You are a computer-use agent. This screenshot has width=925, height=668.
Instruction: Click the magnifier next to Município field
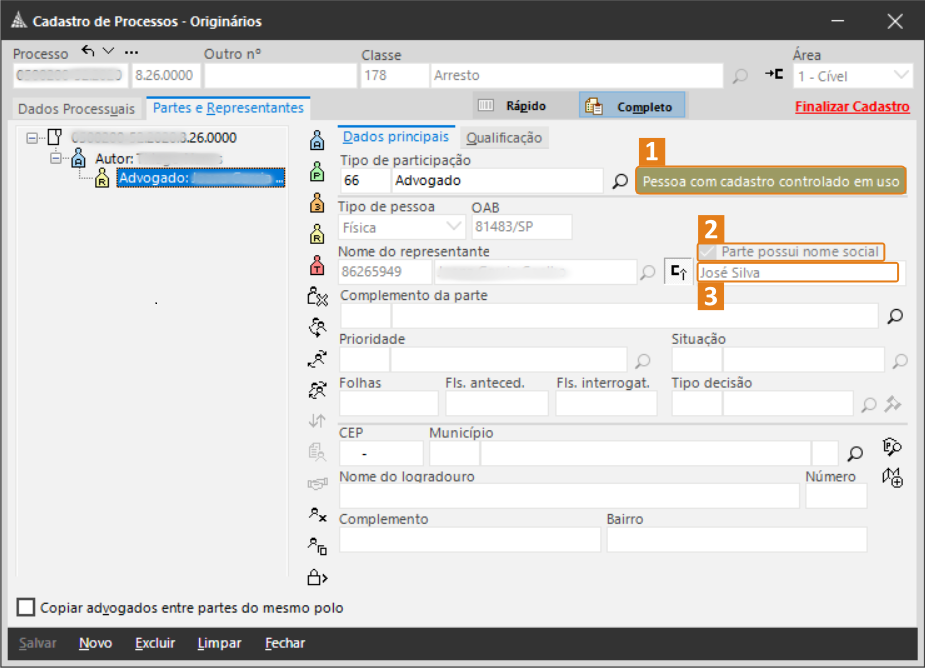click(855, 453)
